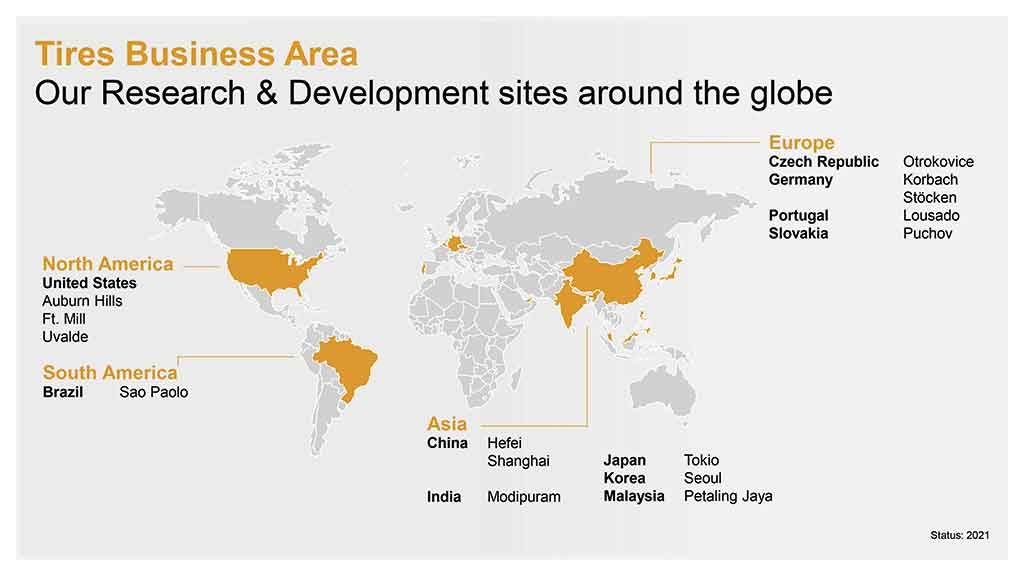Viewport: 1024px width, 576px height.
Task: Click the 'Seoul' site name
Action: (703, 478)
